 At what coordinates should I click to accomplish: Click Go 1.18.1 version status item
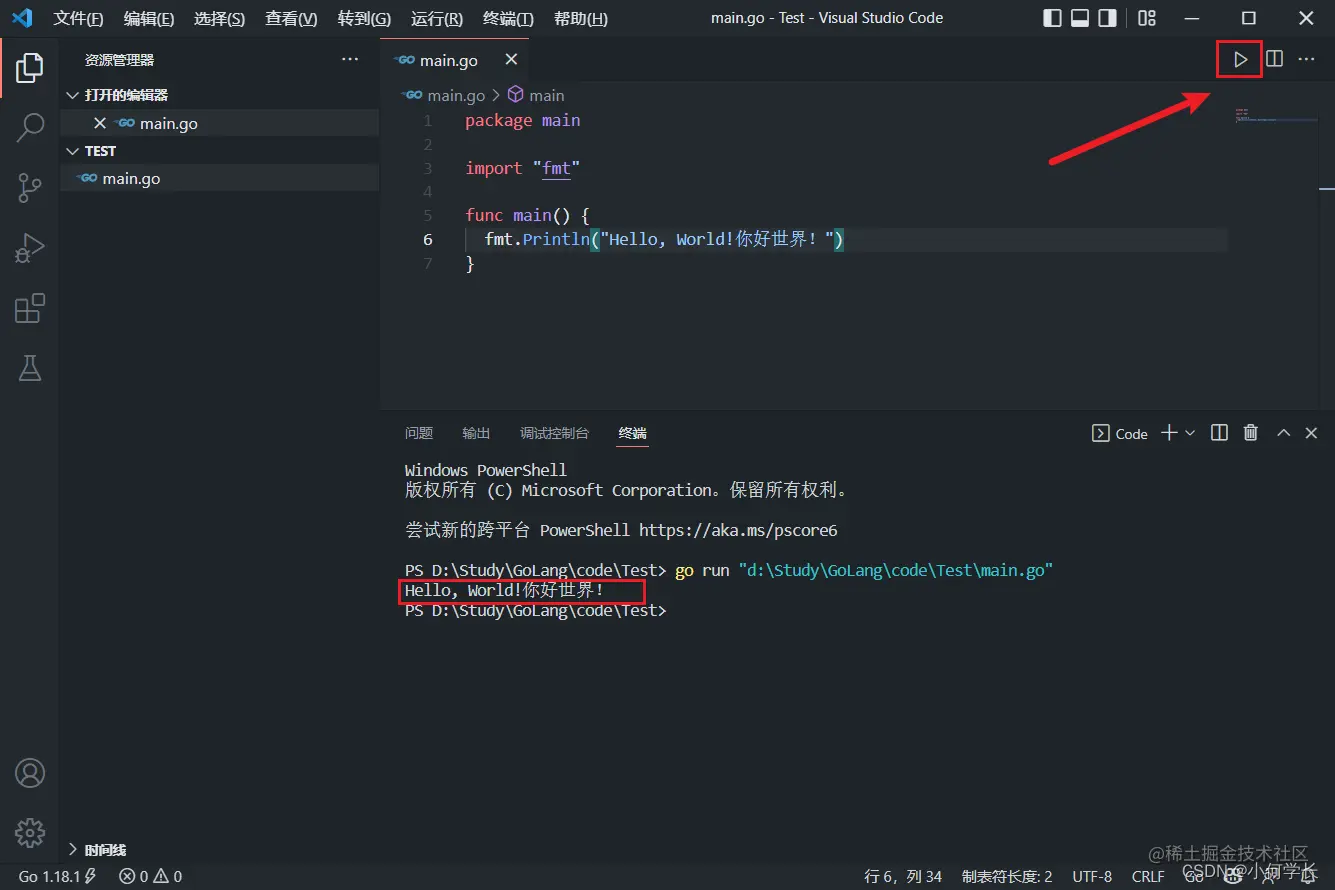pos(57,876)
